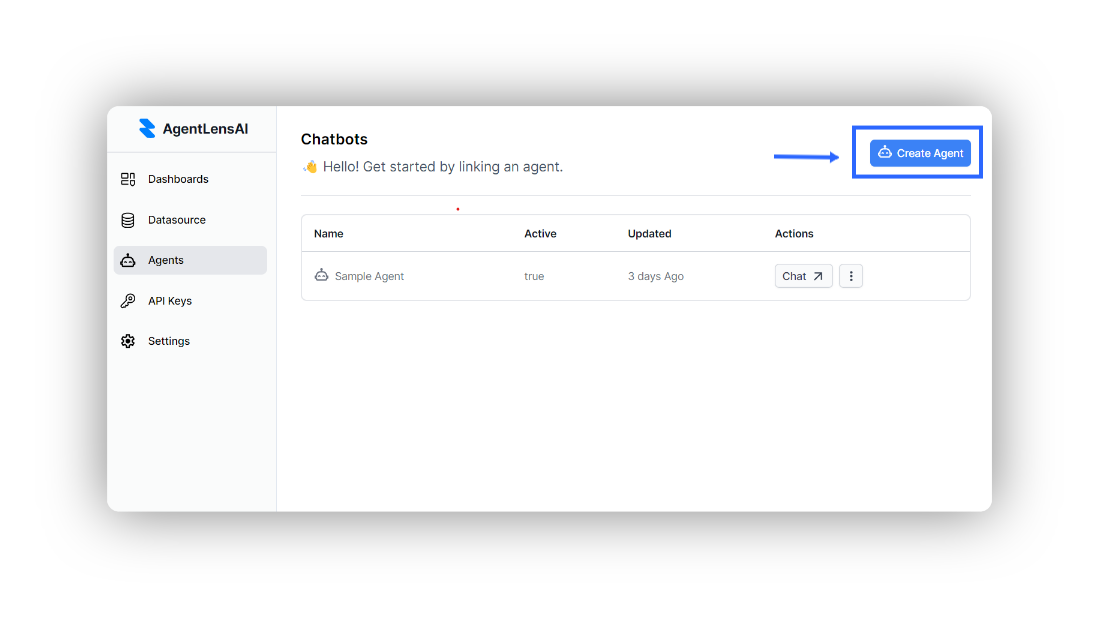Navigate to API Keys
The height and width of the screenshot is (618, 1100).
click(170, 301)
